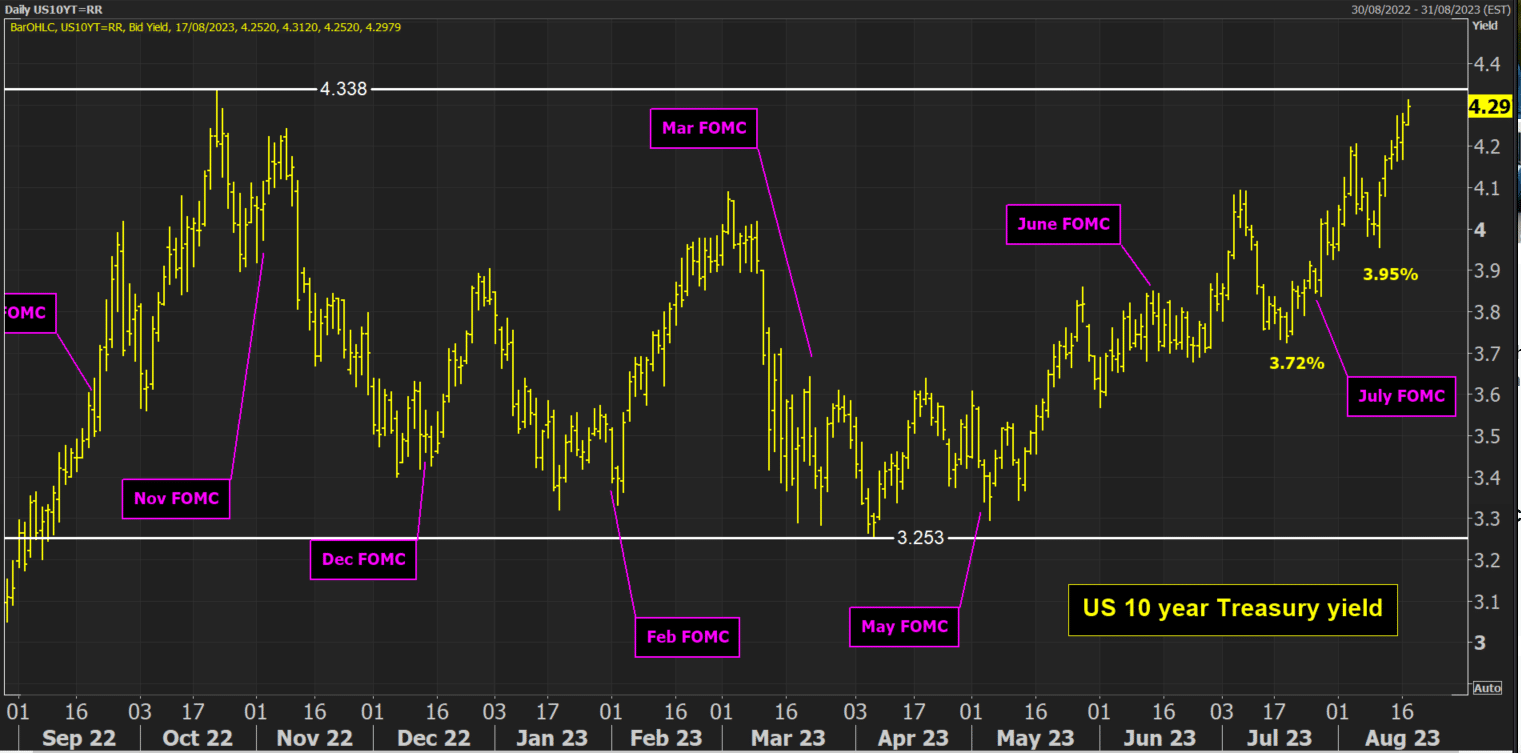Click the current yield 4.29 price tag

(x=1488, y=107)
